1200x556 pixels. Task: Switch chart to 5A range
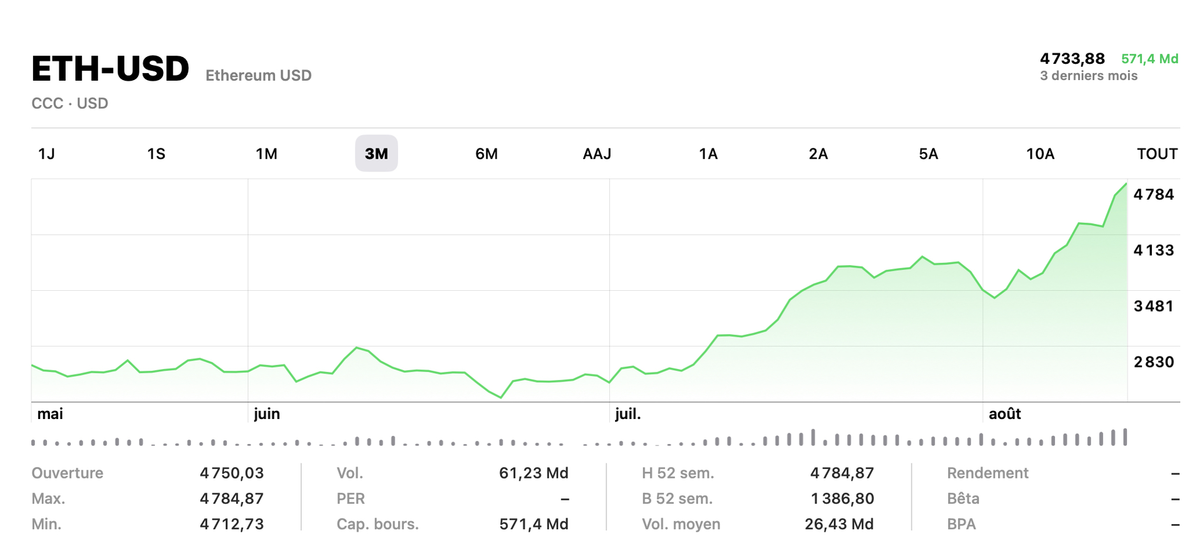pos(928,154)
